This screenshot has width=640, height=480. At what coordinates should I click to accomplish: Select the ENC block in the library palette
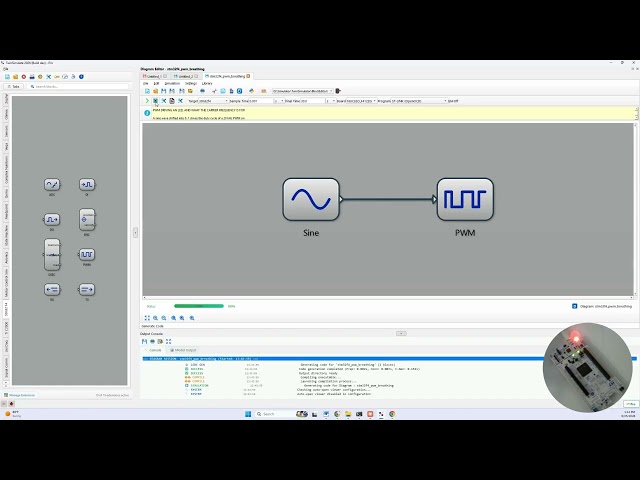tap(87, 220)
